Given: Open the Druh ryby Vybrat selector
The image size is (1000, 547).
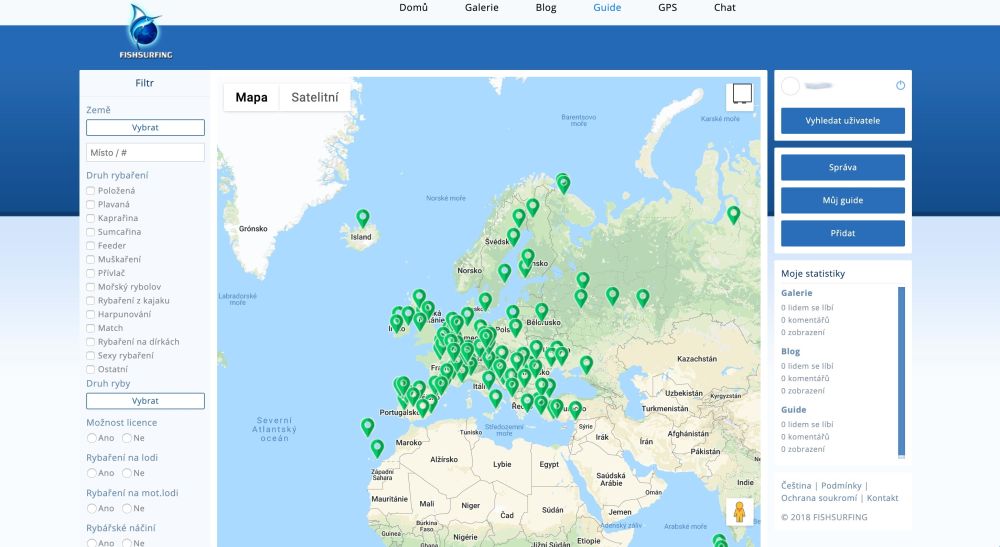Looking at the screenshot, I should point(145,401).
